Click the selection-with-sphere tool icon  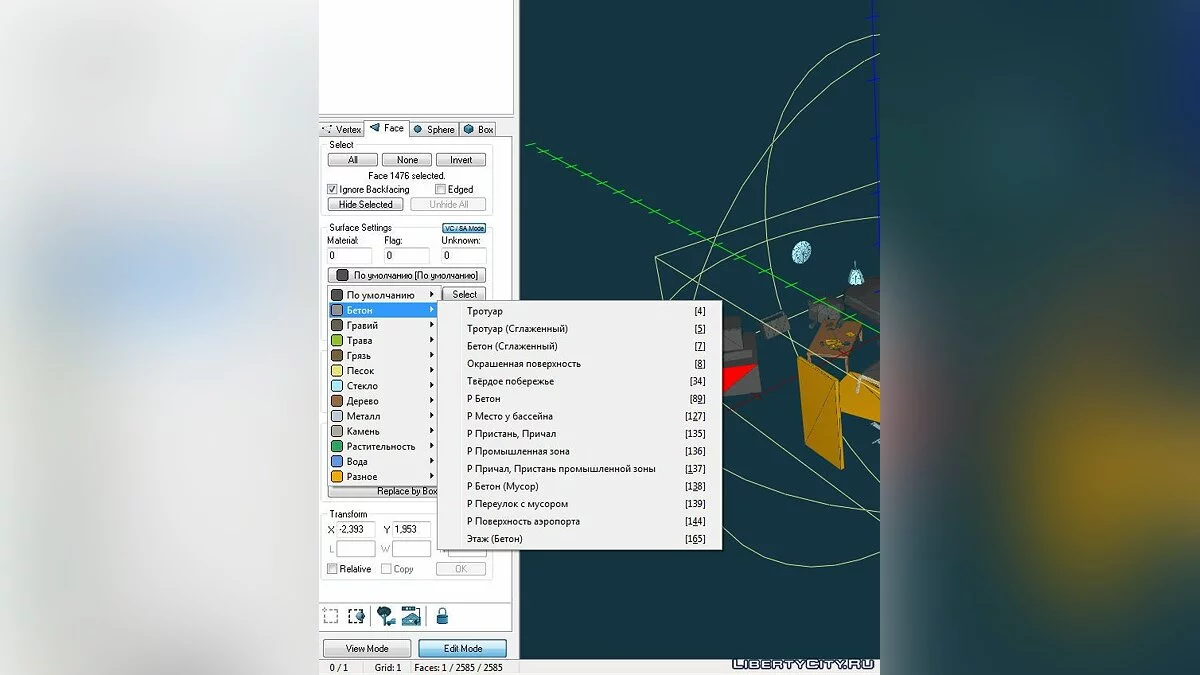[356, 616]
